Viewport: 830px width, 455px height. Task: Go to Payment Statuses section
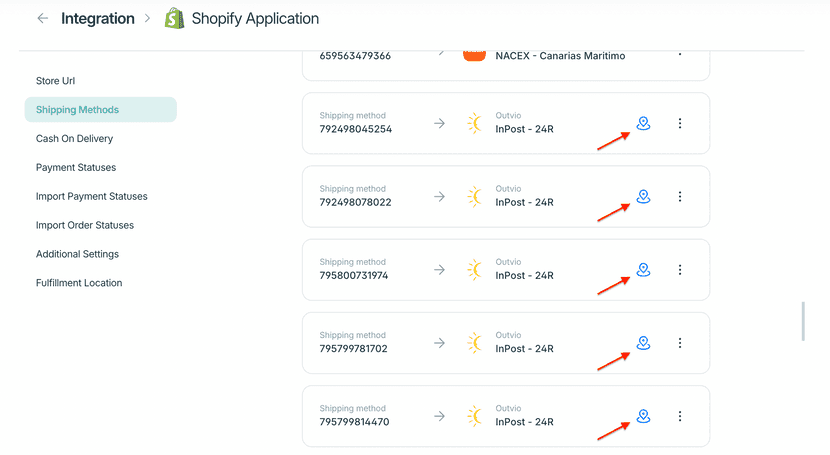tap(76, 168)
